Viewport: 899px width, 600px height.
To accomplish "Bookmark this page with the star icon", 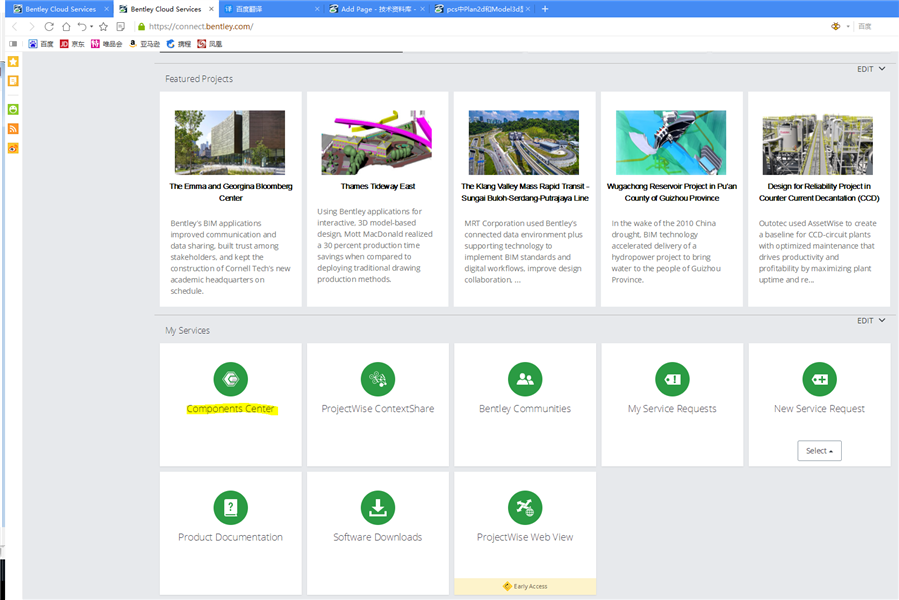I will pyautogui.click(x=103, y=26).
